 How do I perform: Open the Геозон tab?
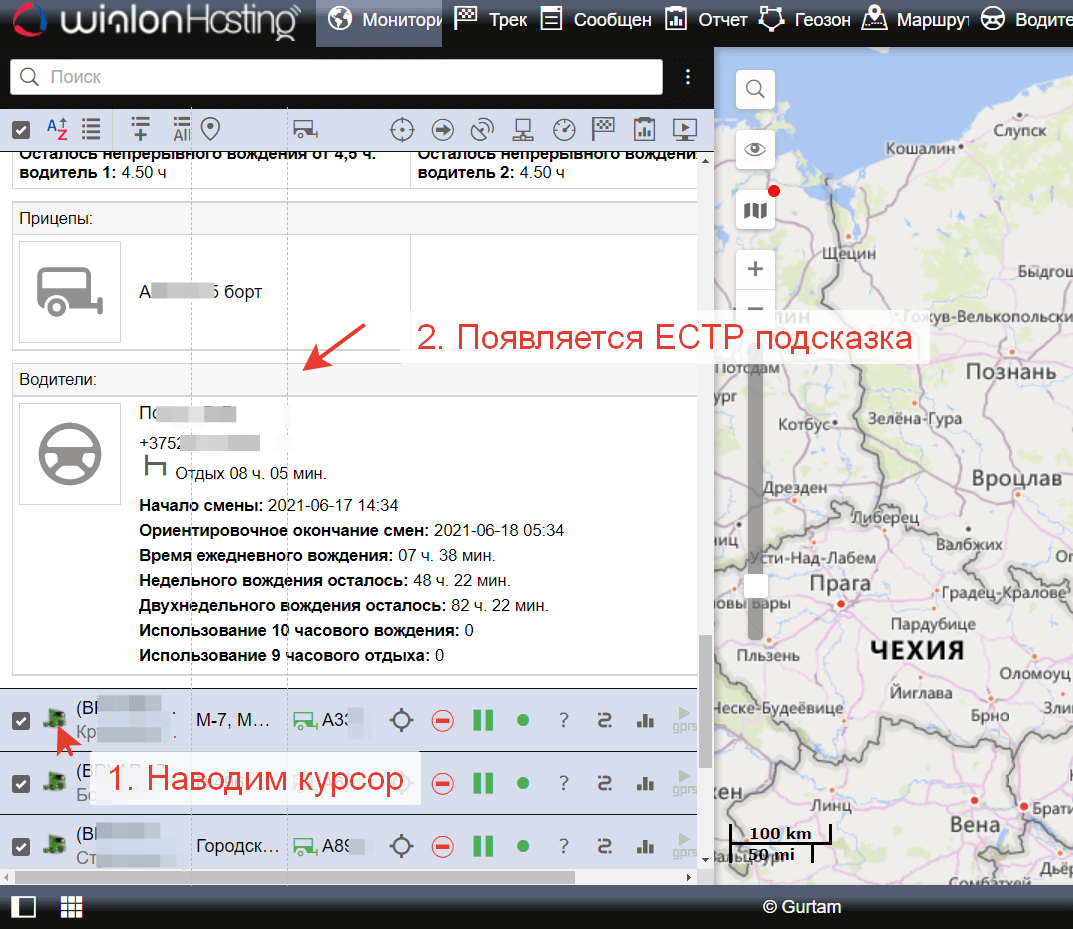805,20
